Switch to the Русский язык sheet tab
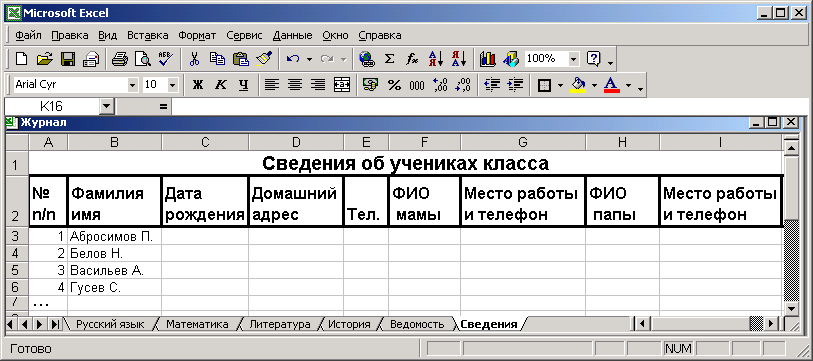Image resolution: width=813 pixels, height=361 pixels. click(110, 324)
